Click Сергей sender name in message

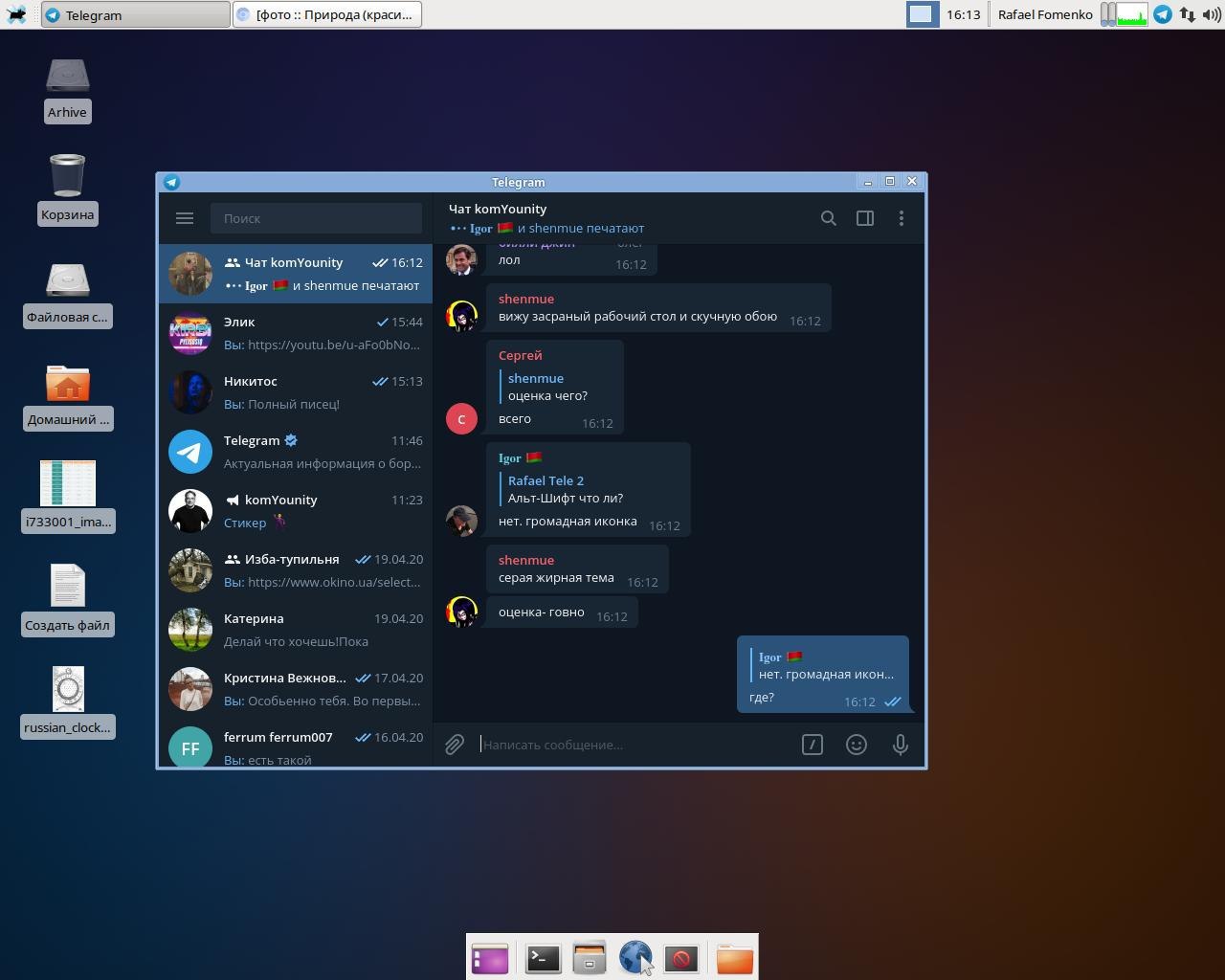click(x=521, y=355)
